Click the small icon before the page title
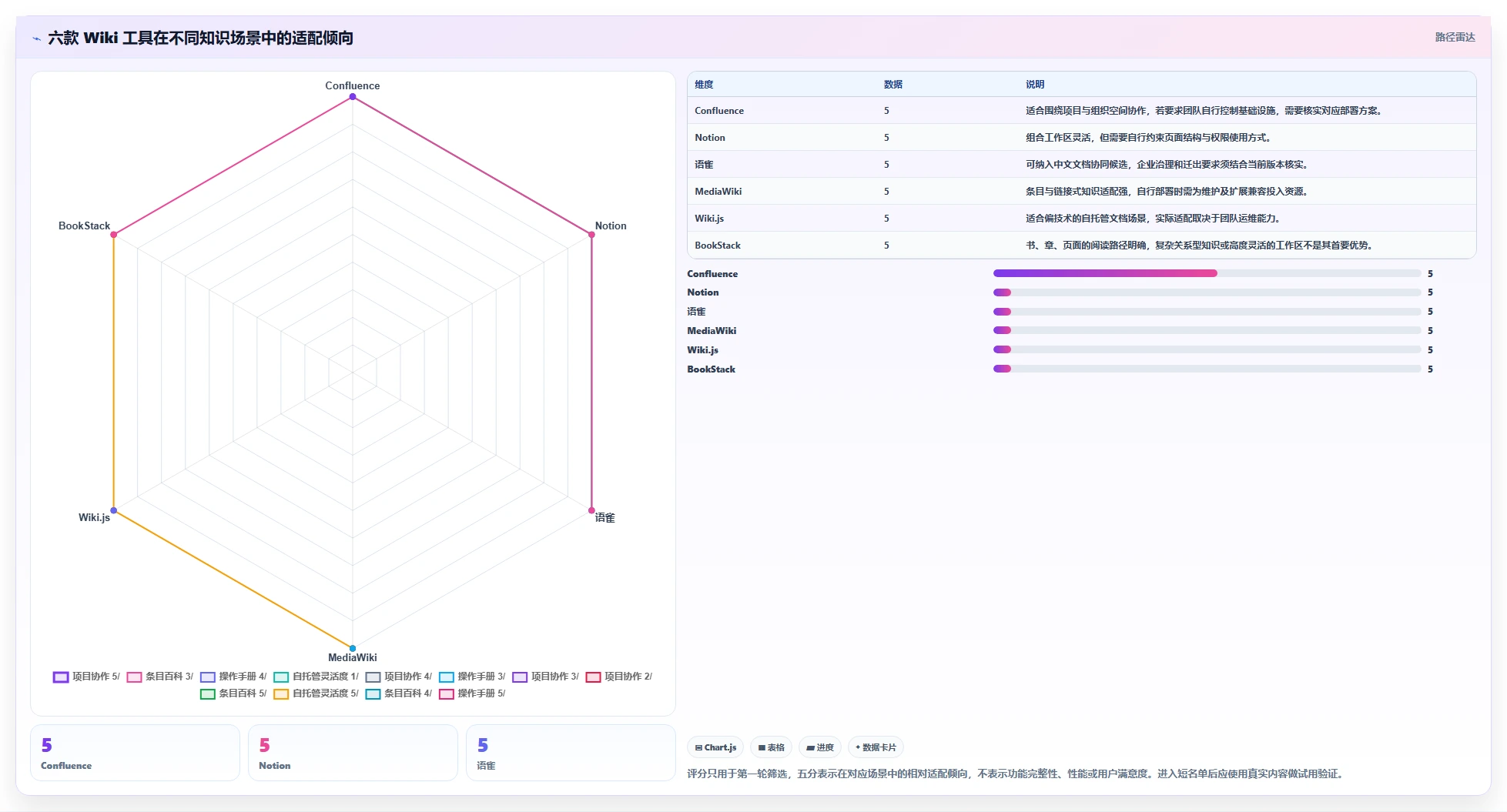 36,38
